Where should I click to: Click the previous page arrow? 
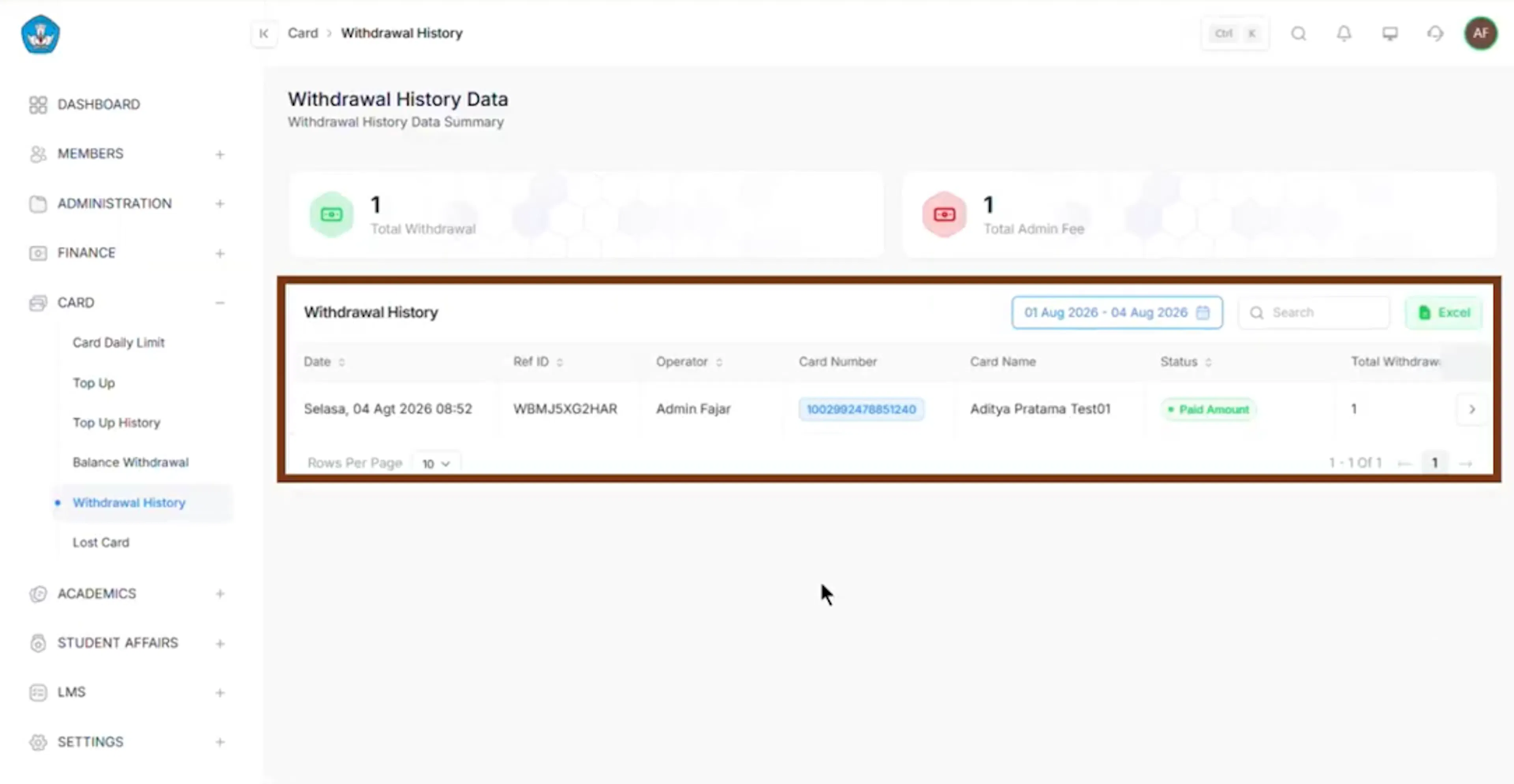(1404, 464)
